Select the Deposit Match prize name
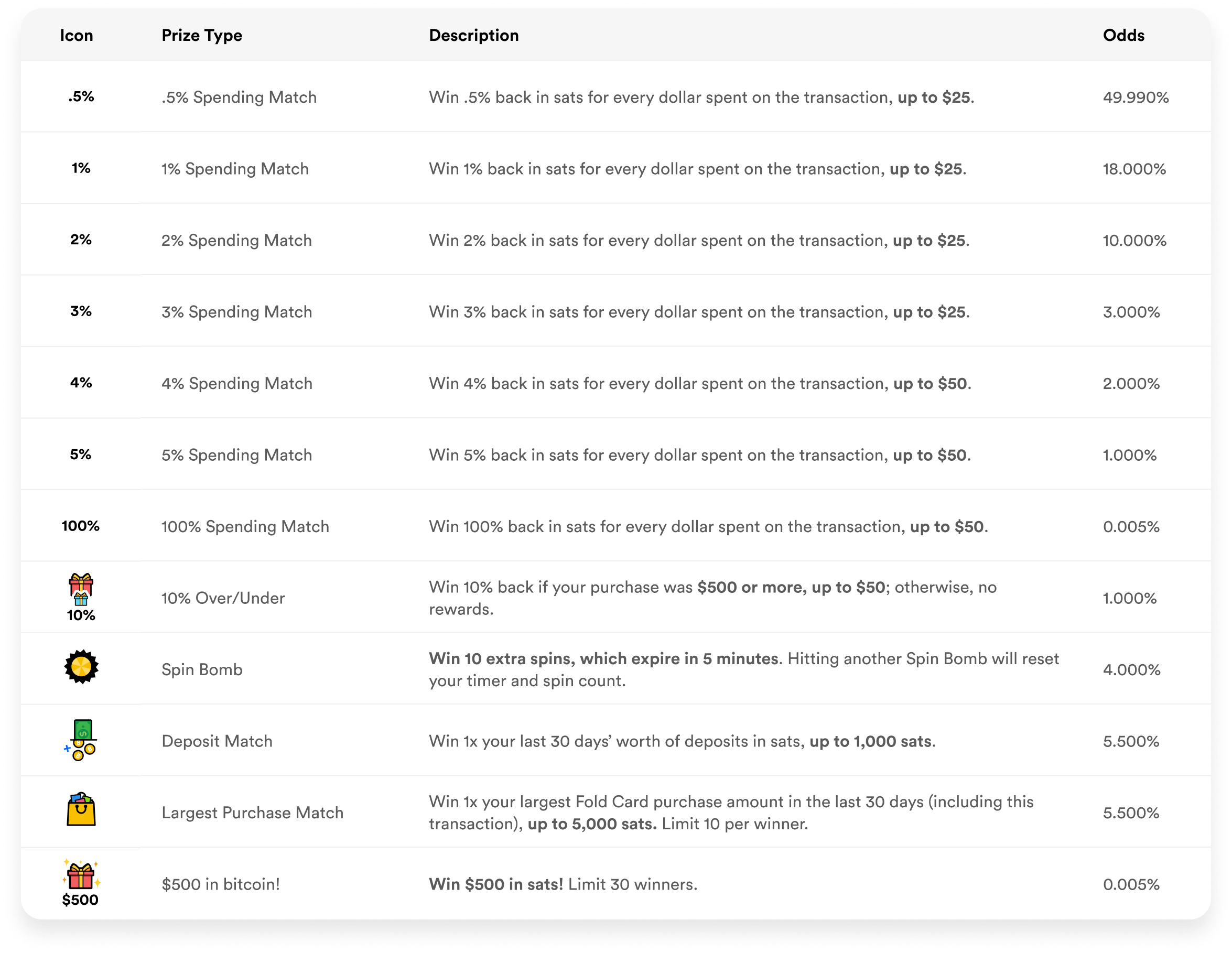 (217, 741)
